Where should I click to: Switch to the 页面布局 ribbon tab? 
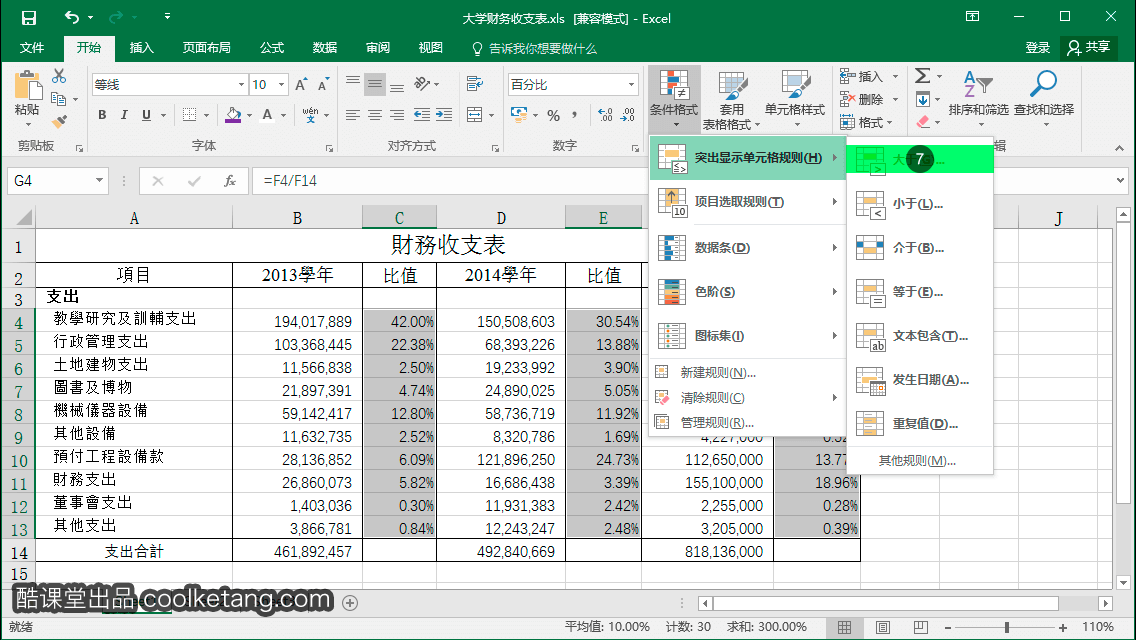pos(206,48)
